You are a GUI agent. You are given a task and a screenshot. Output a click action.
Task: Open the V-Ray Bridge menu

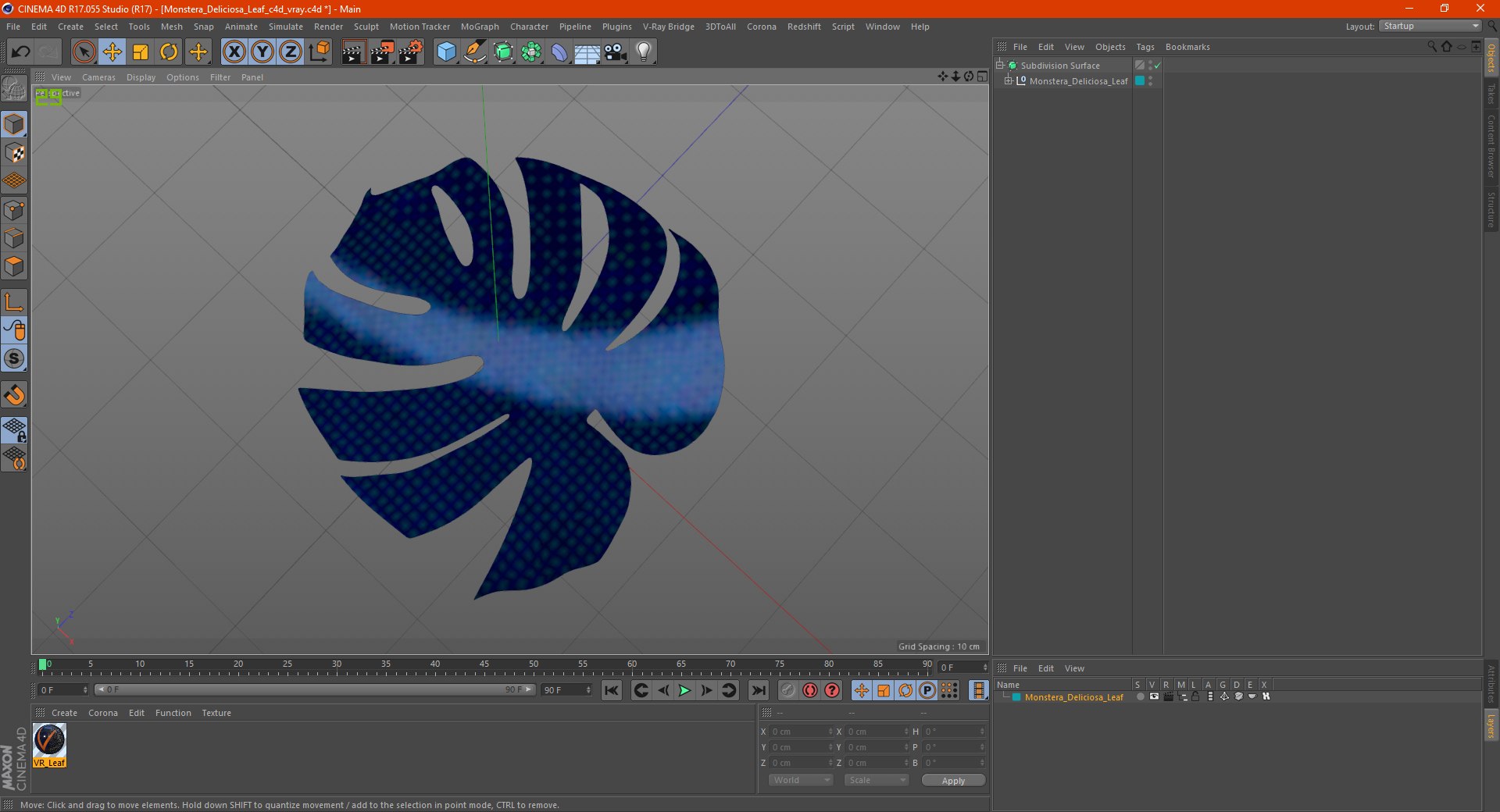(x=668, y=27)
